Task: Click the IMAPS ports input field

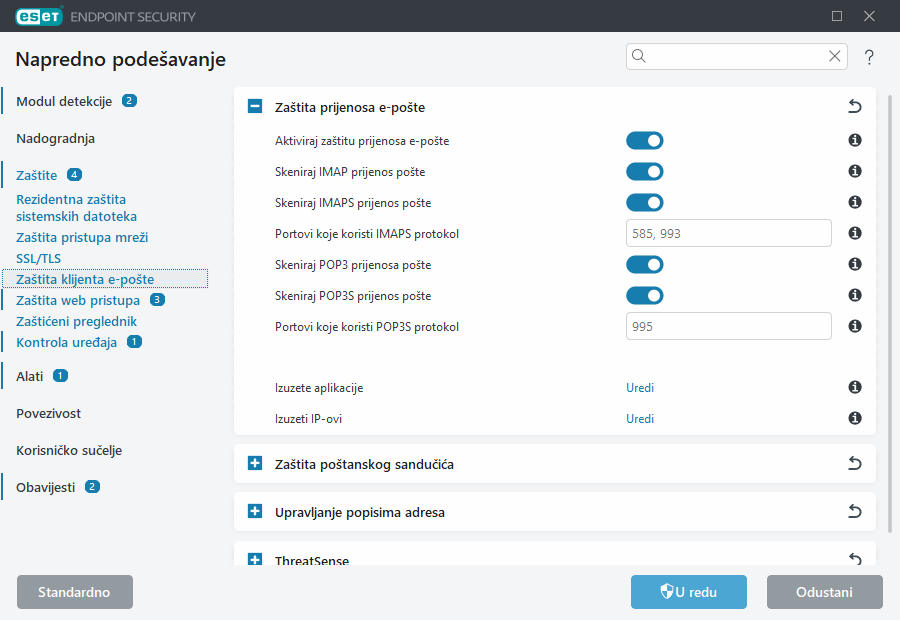Action: [x=728, y=234]
